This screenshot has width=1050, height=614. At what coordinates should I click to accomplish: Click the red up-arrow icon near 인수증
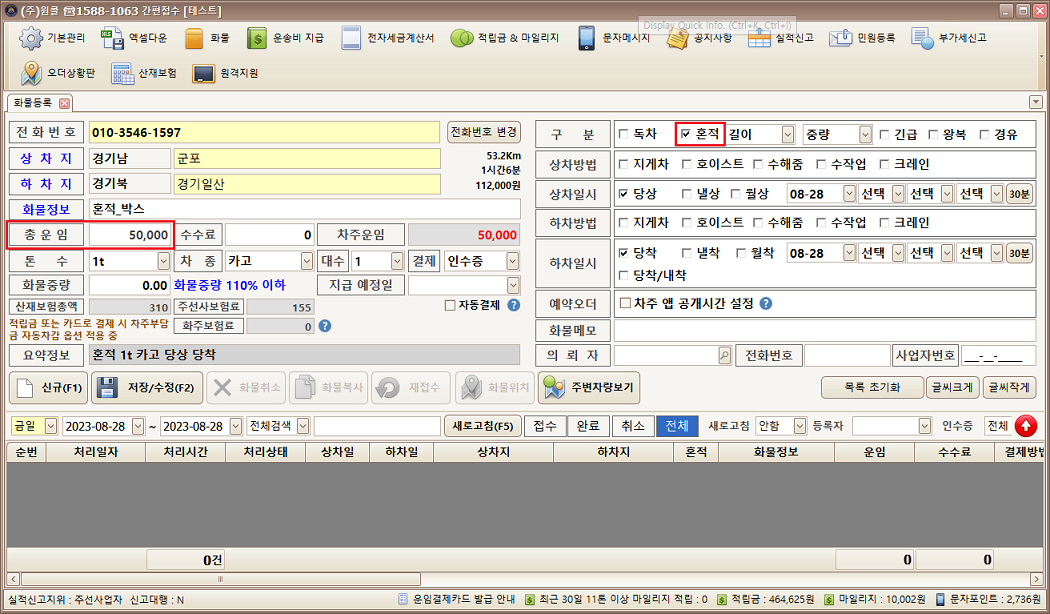point(1026,426)
